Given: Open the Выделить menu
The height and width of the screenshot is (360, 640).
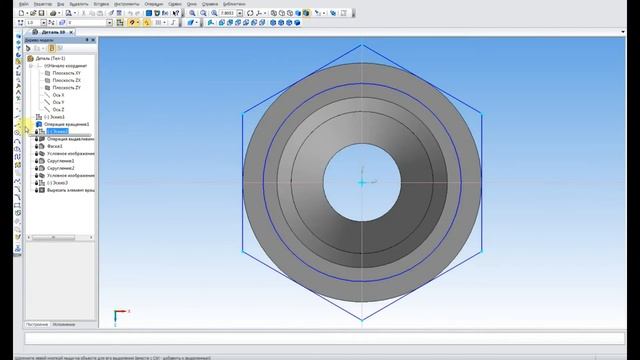Looking at the screenshot, I should point(78,4).
